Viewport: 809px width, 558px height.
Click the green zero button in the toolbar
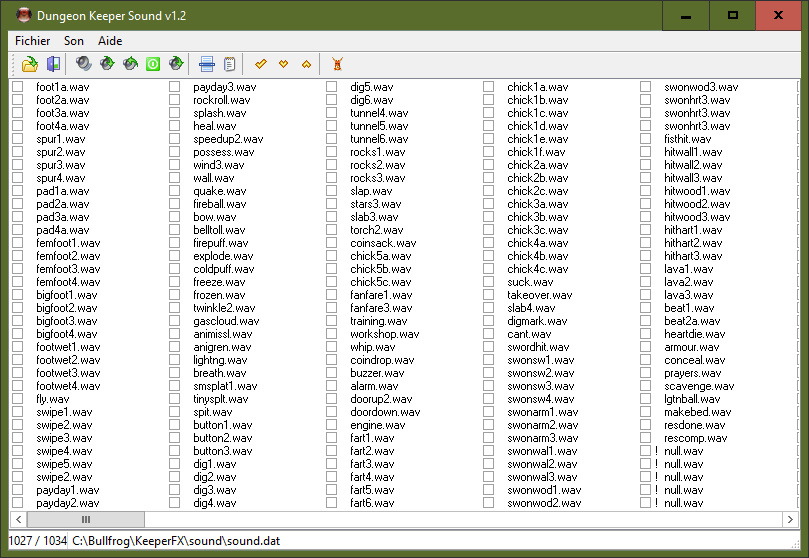pyautogui.click(x=153, y=64)
